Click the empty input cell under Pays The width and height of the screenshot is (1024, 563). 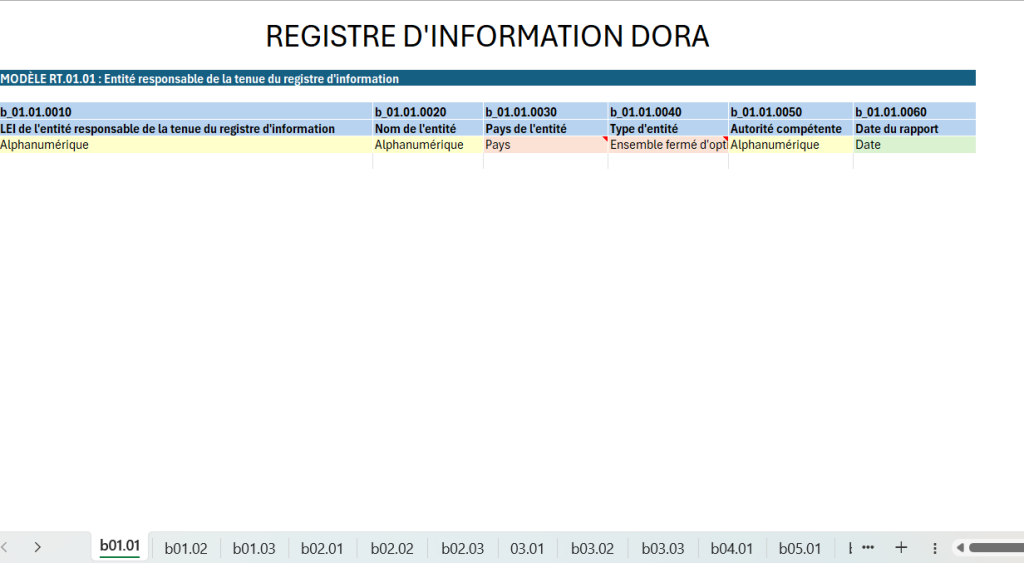pyautogui.click(x=545, y=161)
